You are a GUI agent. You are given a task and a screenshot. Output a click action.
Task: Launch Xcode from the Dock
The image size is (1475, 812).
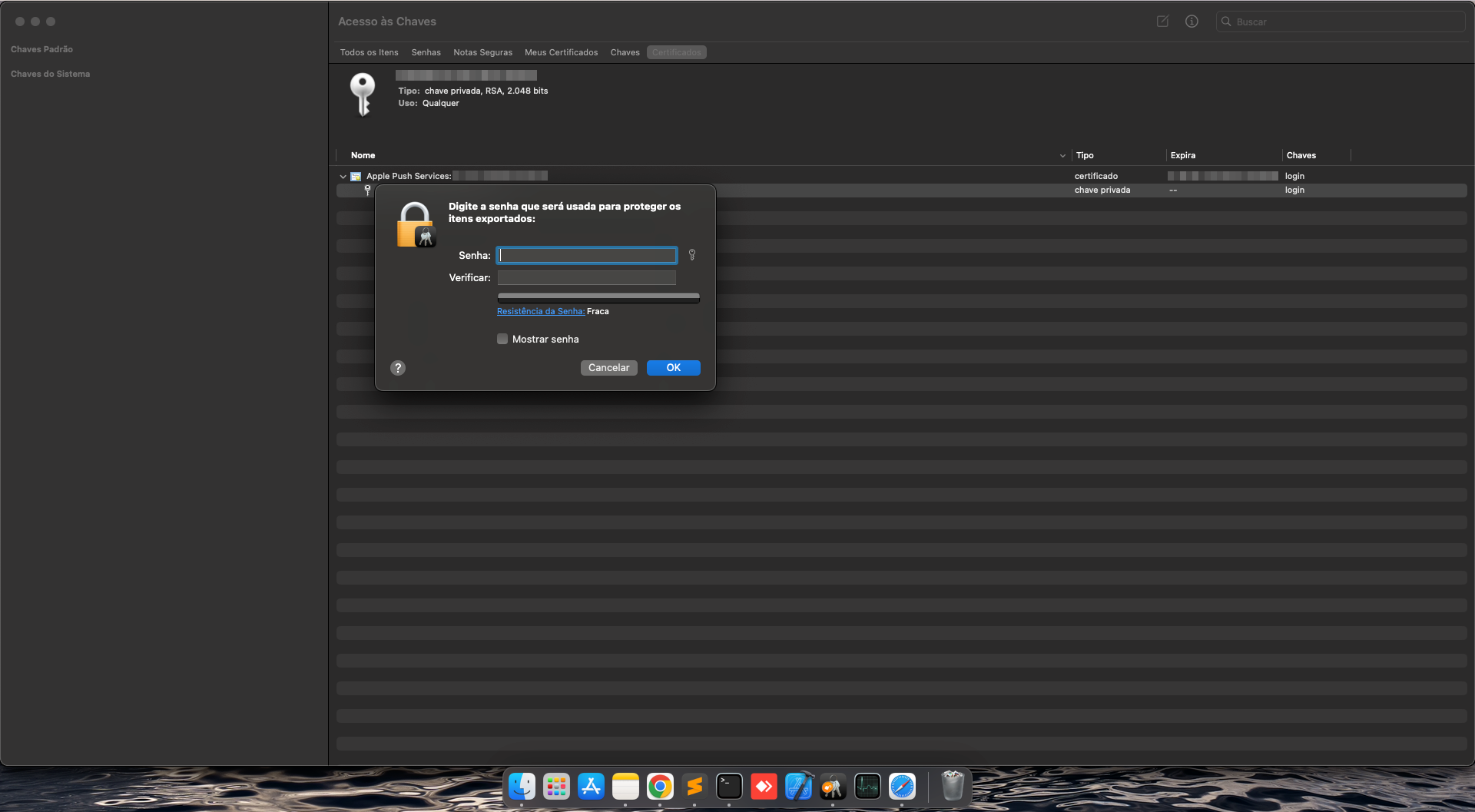[x=798, y=787]
